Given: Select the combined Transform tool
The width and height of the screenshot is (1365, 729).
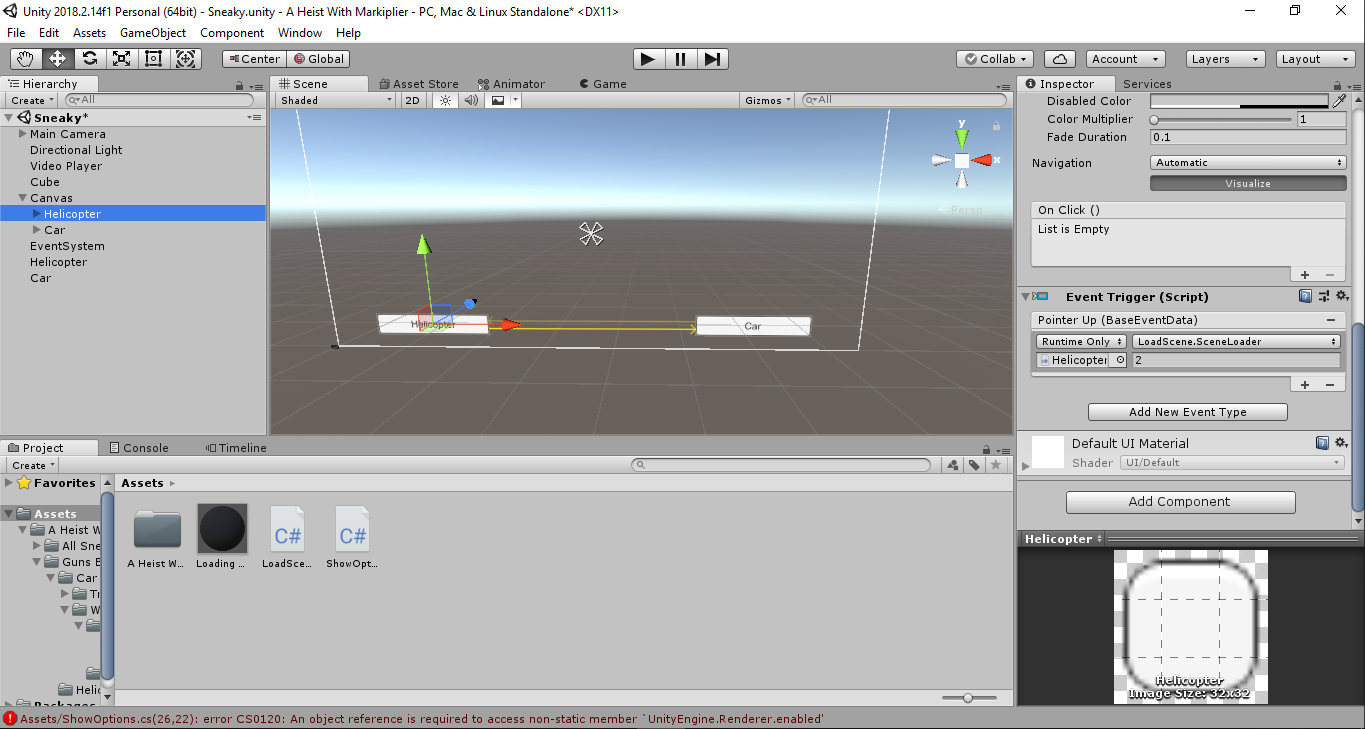Looking at the screenshot, I should point(186,59).
